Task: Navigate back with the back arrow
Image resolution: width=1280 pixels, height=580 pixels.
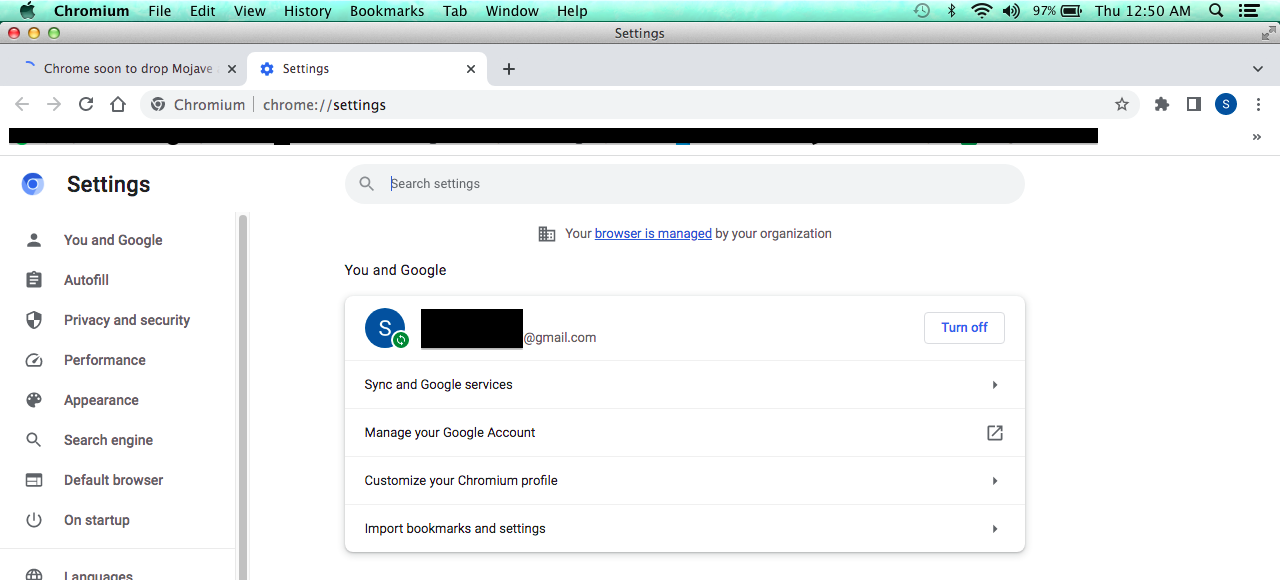Action: tap(22, 104)
